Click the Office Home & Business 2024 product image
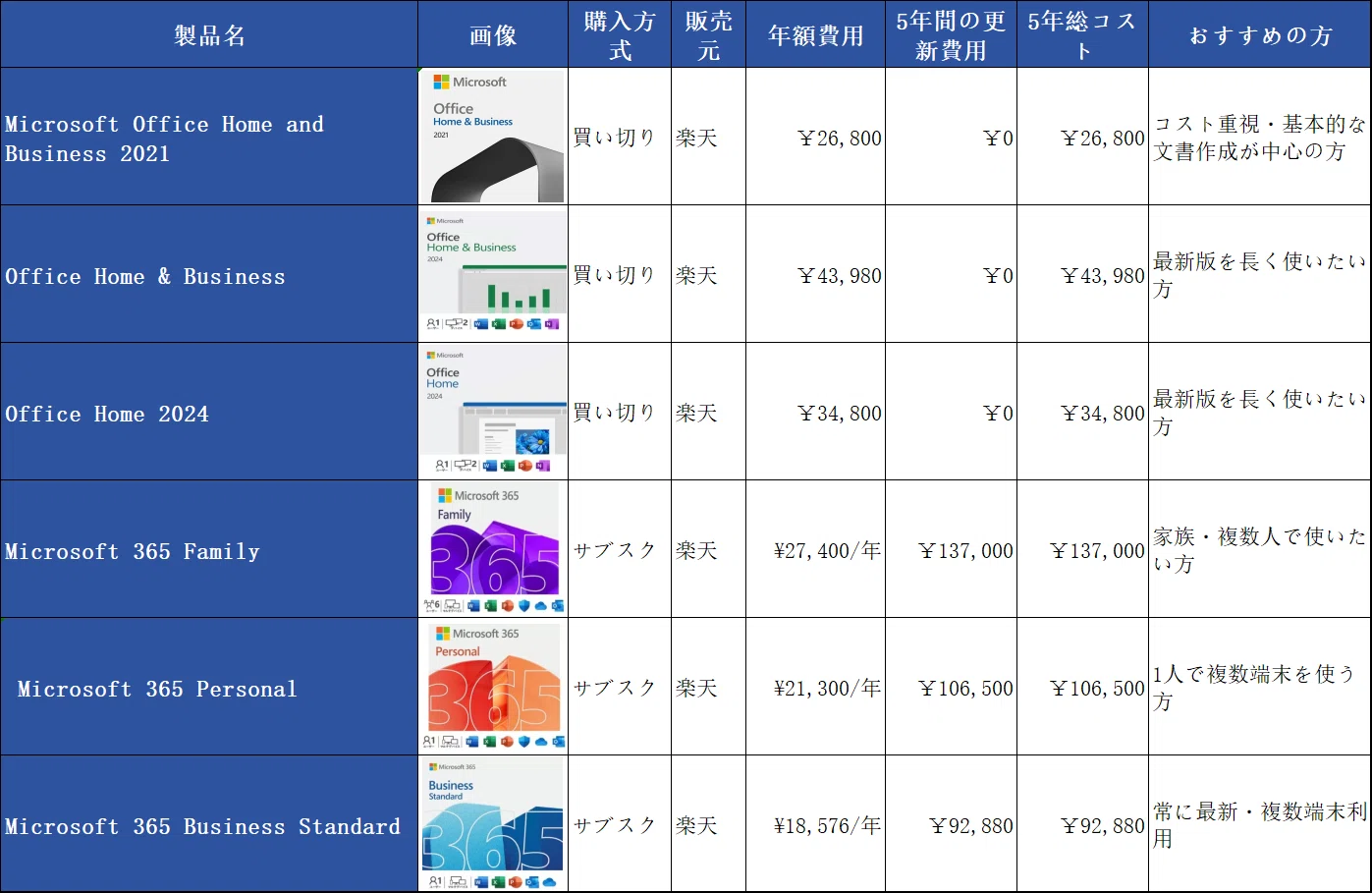The image size is (1372, 893). [494, 273]
